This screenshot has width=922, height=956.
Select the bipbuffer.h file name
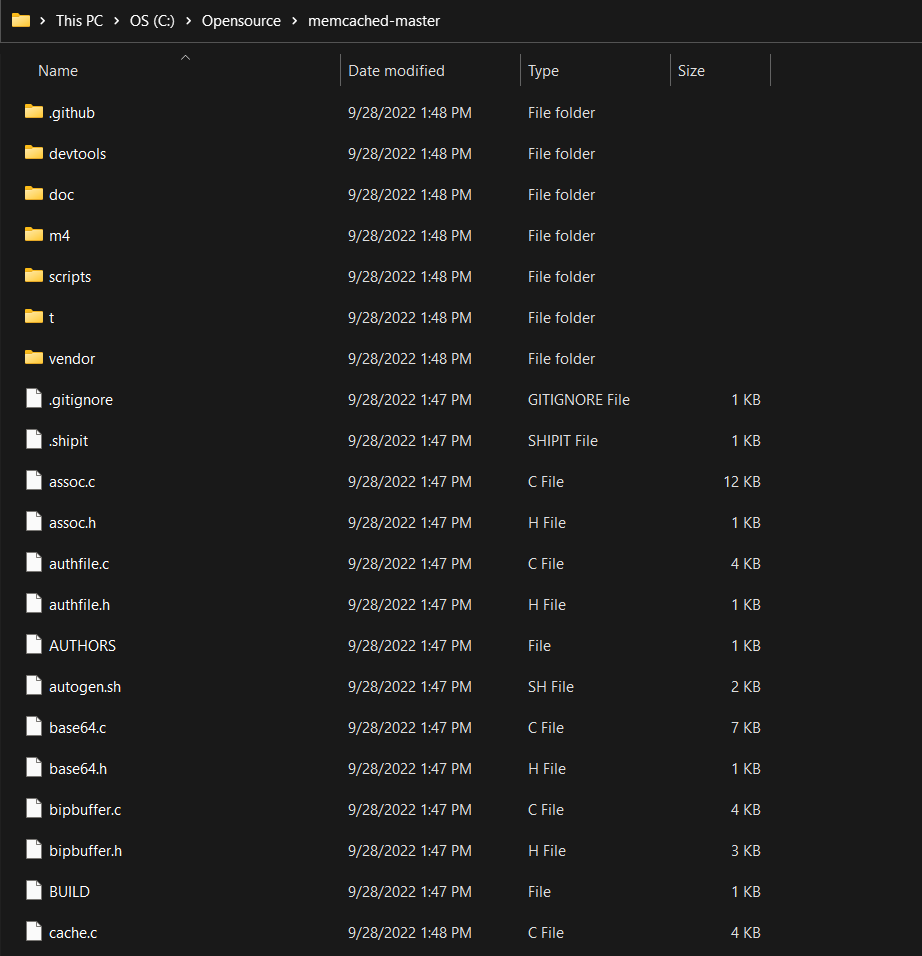(x=85, y=851)
